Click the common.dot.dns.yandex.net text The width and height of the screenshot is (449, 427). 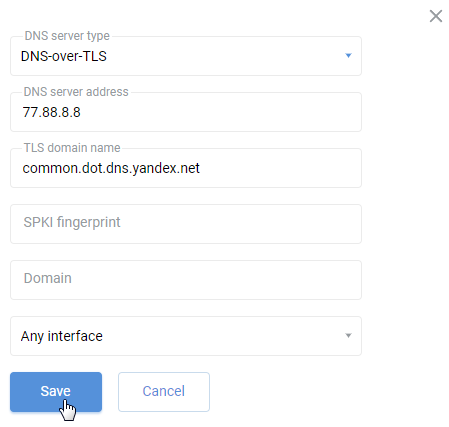pos(111,169)
